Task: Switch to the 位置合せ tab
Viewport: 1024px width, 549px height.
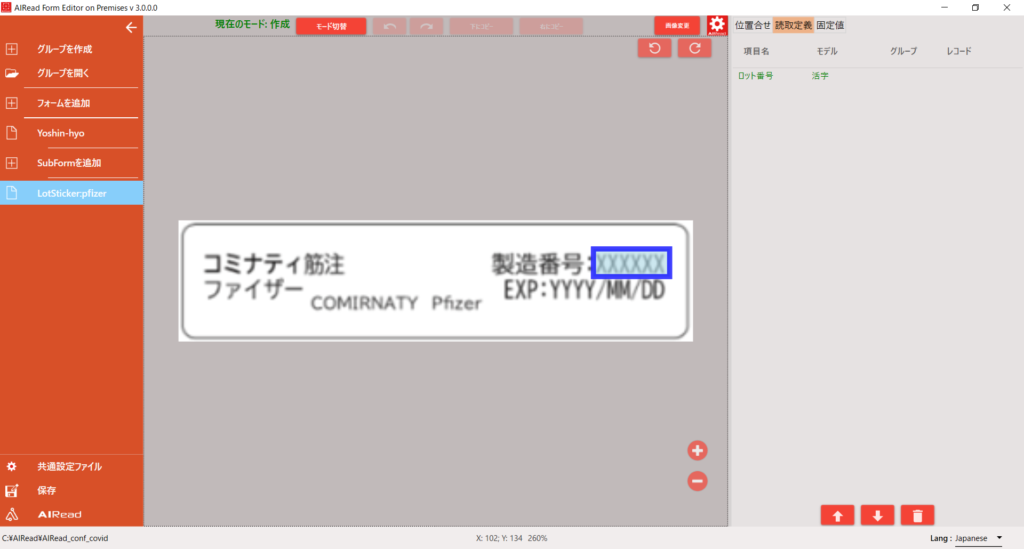Action: [752, 25]
